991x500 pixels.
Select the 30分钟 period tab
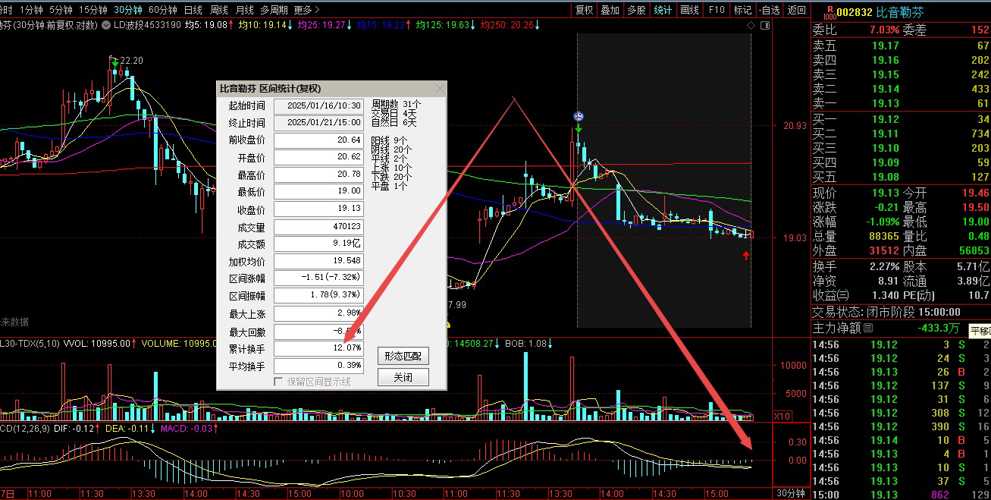(x=128, y=10)
